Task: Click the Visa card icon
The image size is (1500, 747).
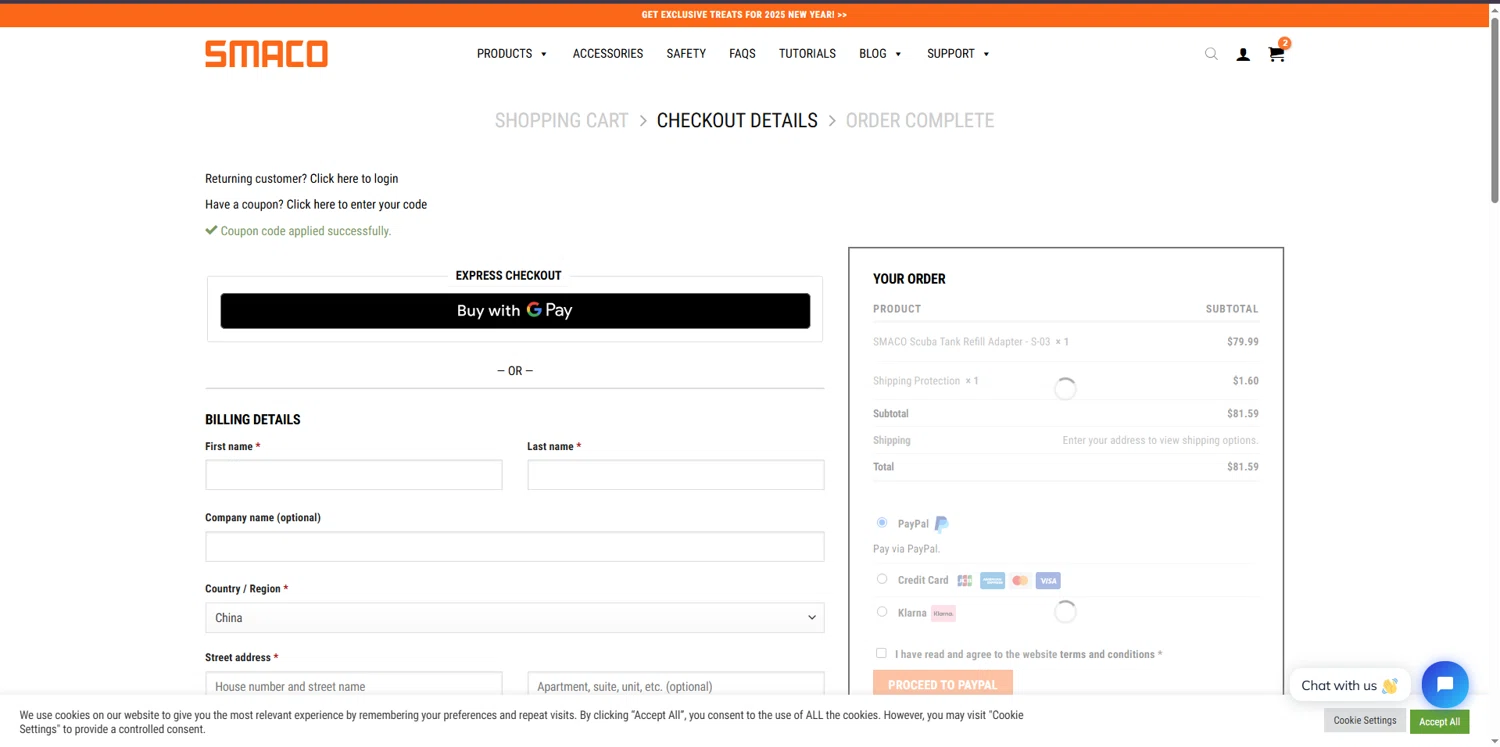Action: 1047,581
